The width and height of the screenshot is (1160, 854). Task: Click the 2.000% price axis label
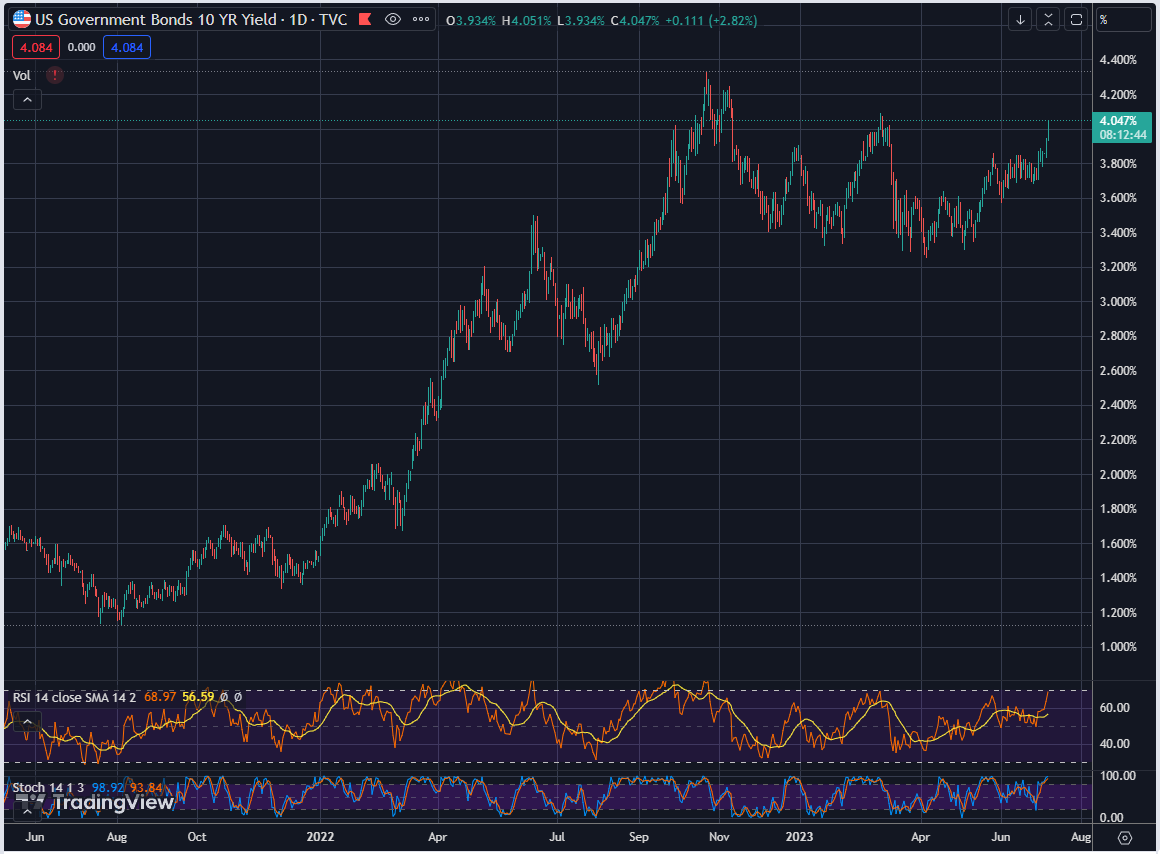click(x=1118, y=474)
